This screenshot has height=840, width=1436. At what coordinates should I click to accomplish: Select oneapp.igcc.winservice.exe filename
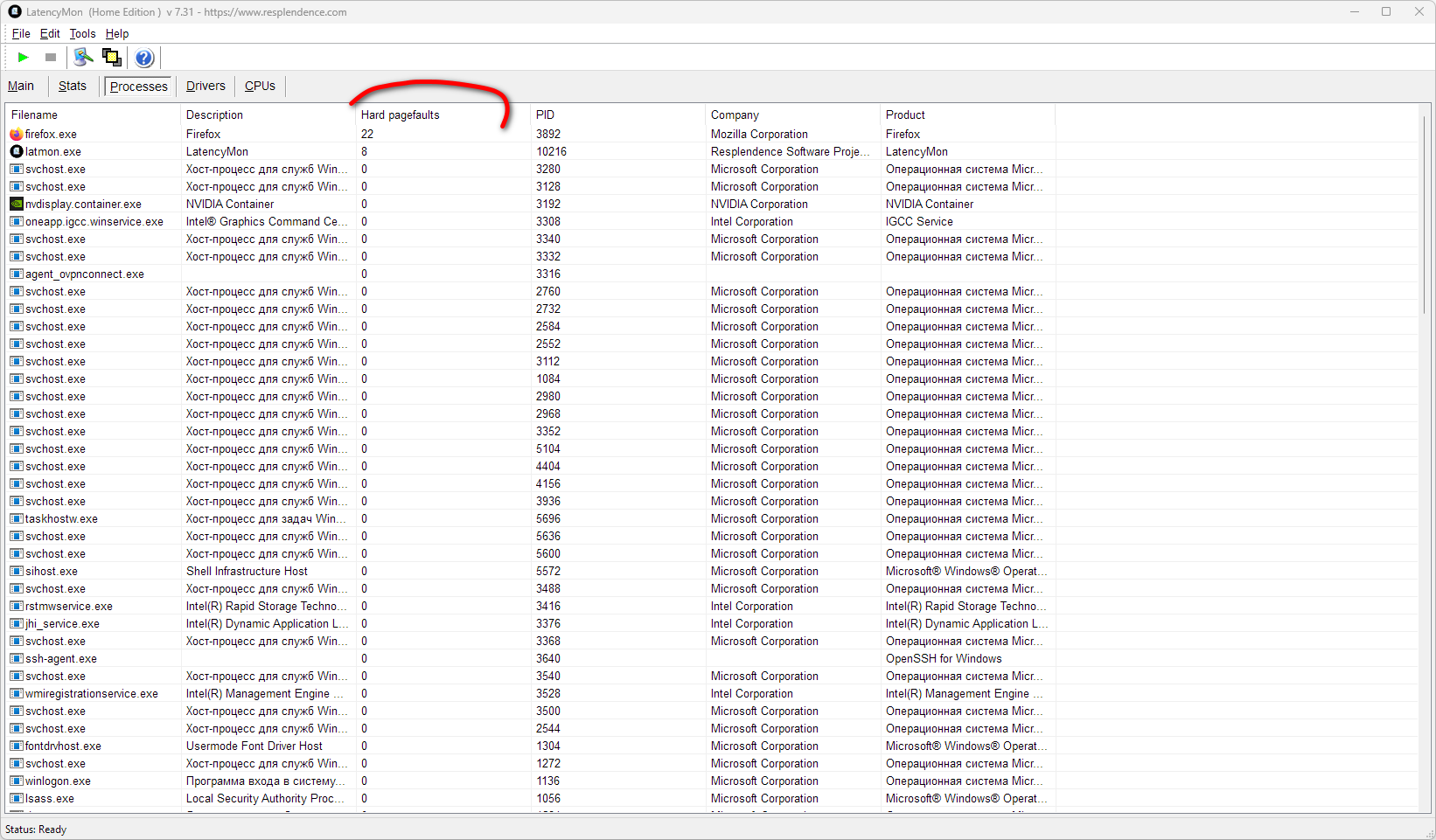pos(94,222)
